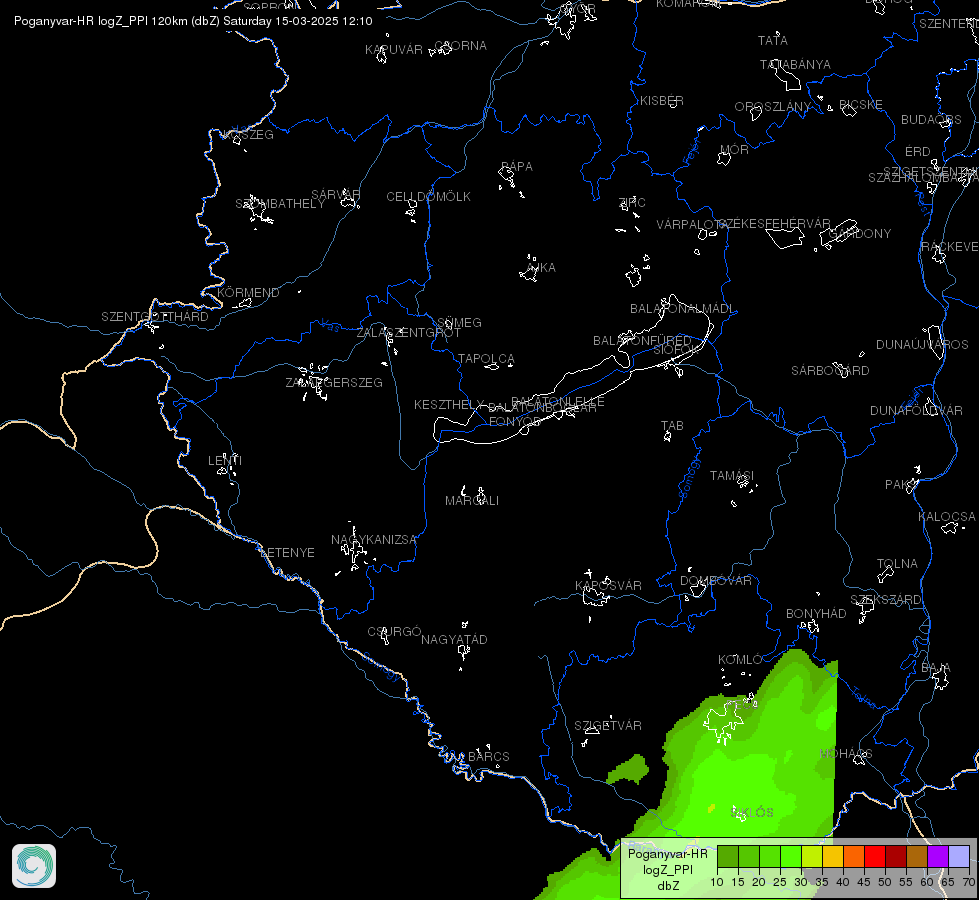Click the LETENYE city label
The width and height of the screenshot is (979, 900).
pyautogui.click(x=287, y=553)
